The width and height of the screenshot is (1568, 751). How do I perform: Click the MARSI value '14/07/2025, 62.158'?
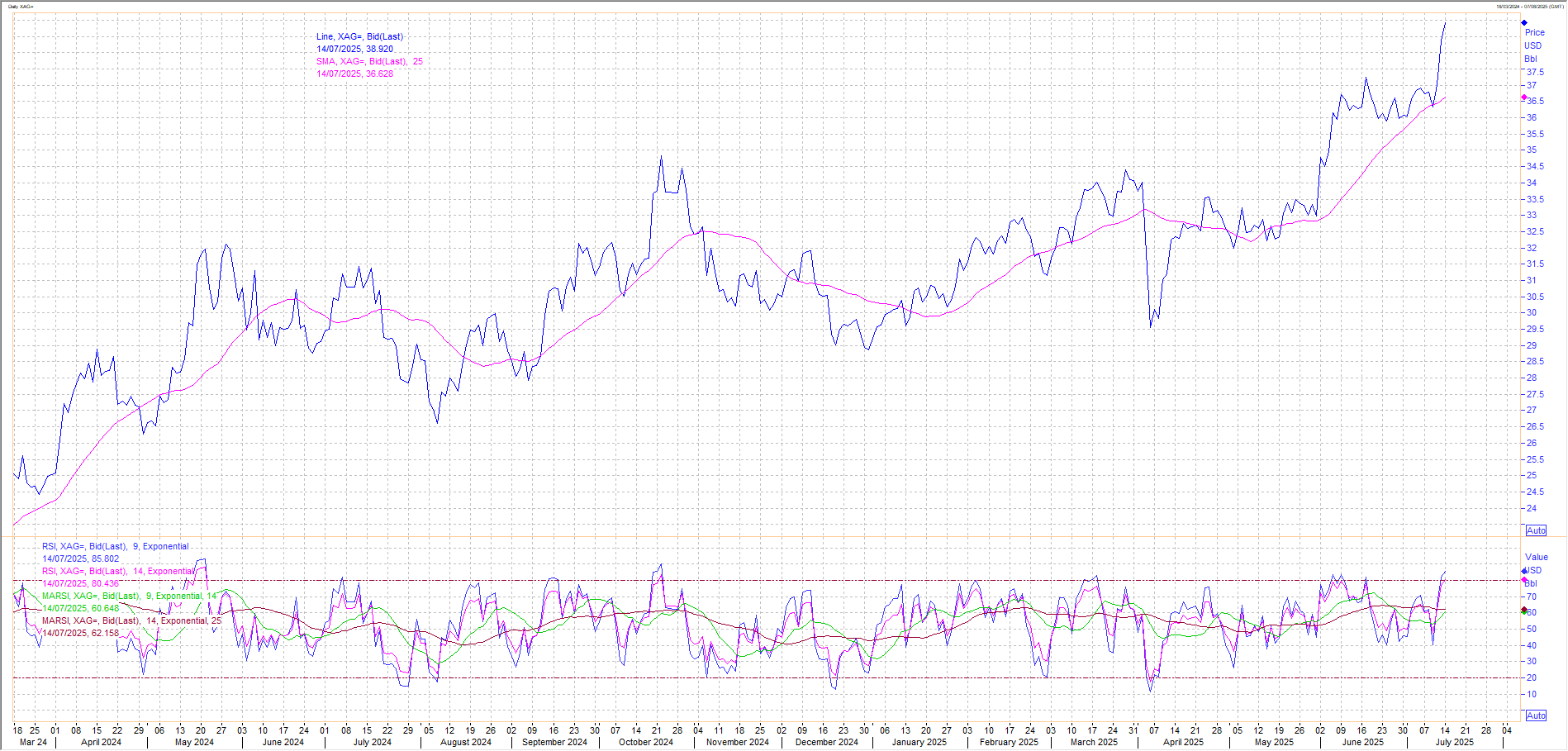pos(81,633)
